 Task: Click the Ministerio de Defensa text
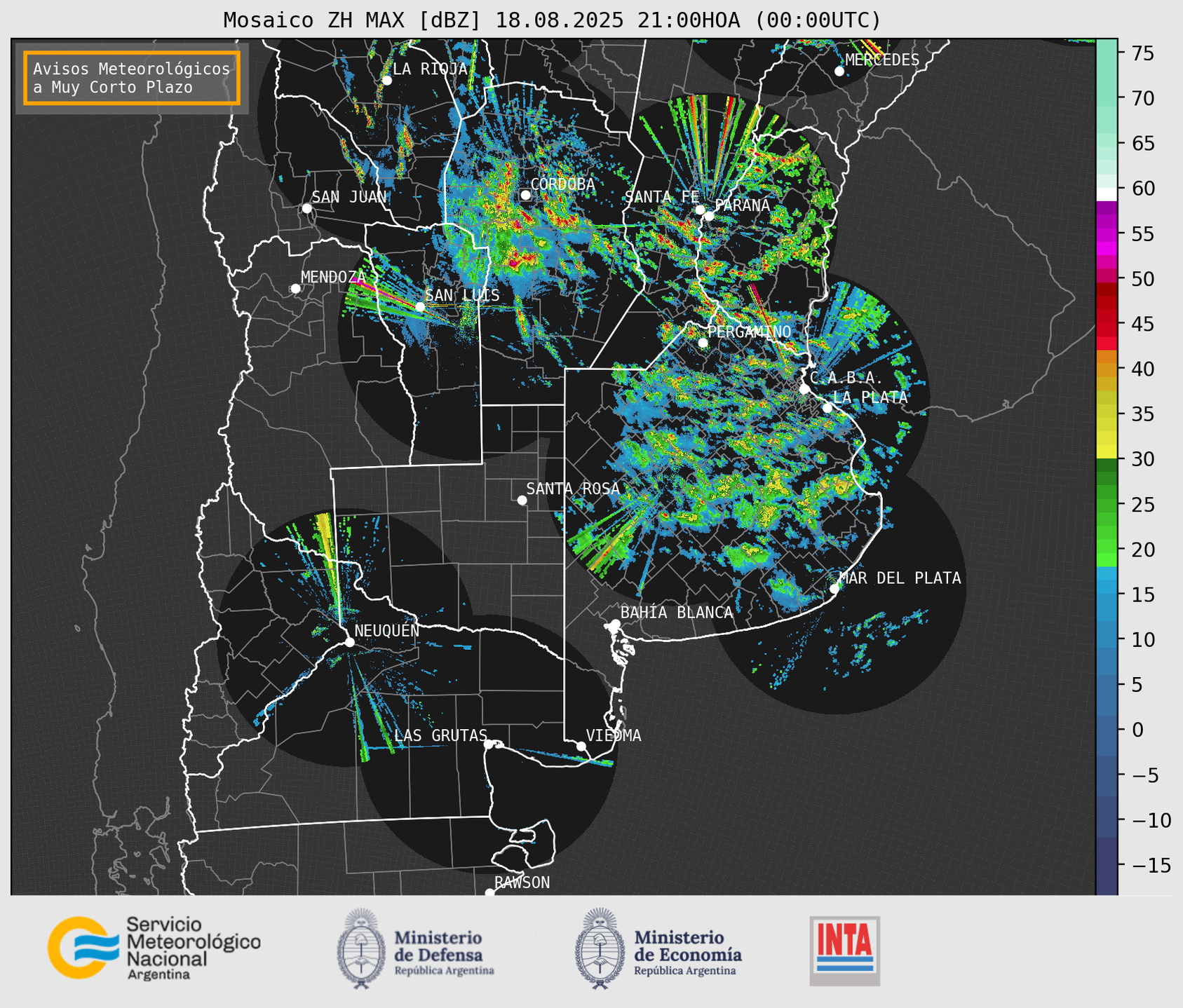click(x=444, y=953)
